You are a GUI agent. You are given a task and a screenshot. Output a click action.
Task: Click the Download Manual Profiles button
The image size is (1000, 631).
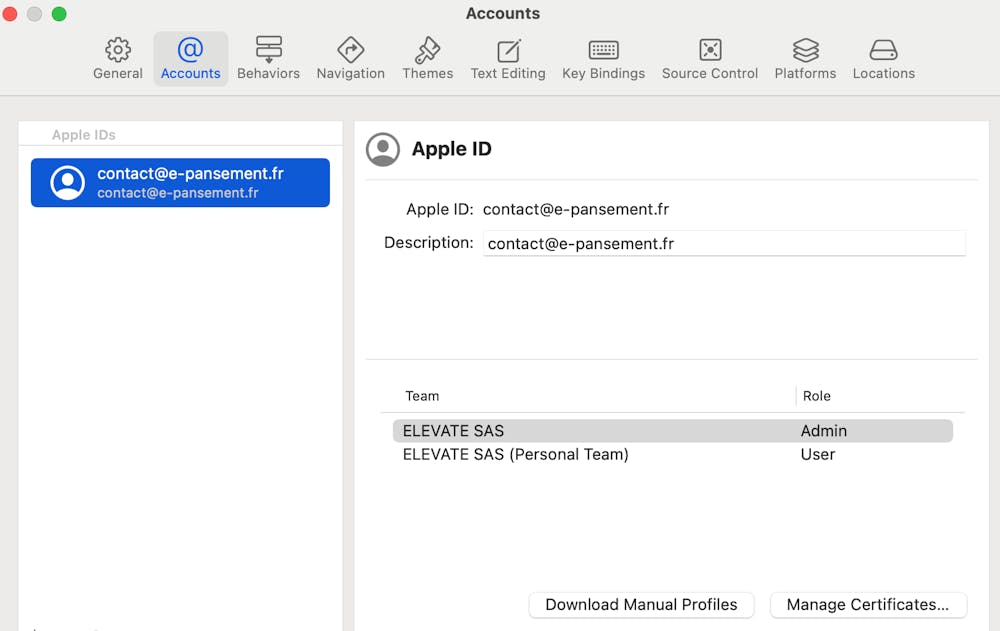641,605
